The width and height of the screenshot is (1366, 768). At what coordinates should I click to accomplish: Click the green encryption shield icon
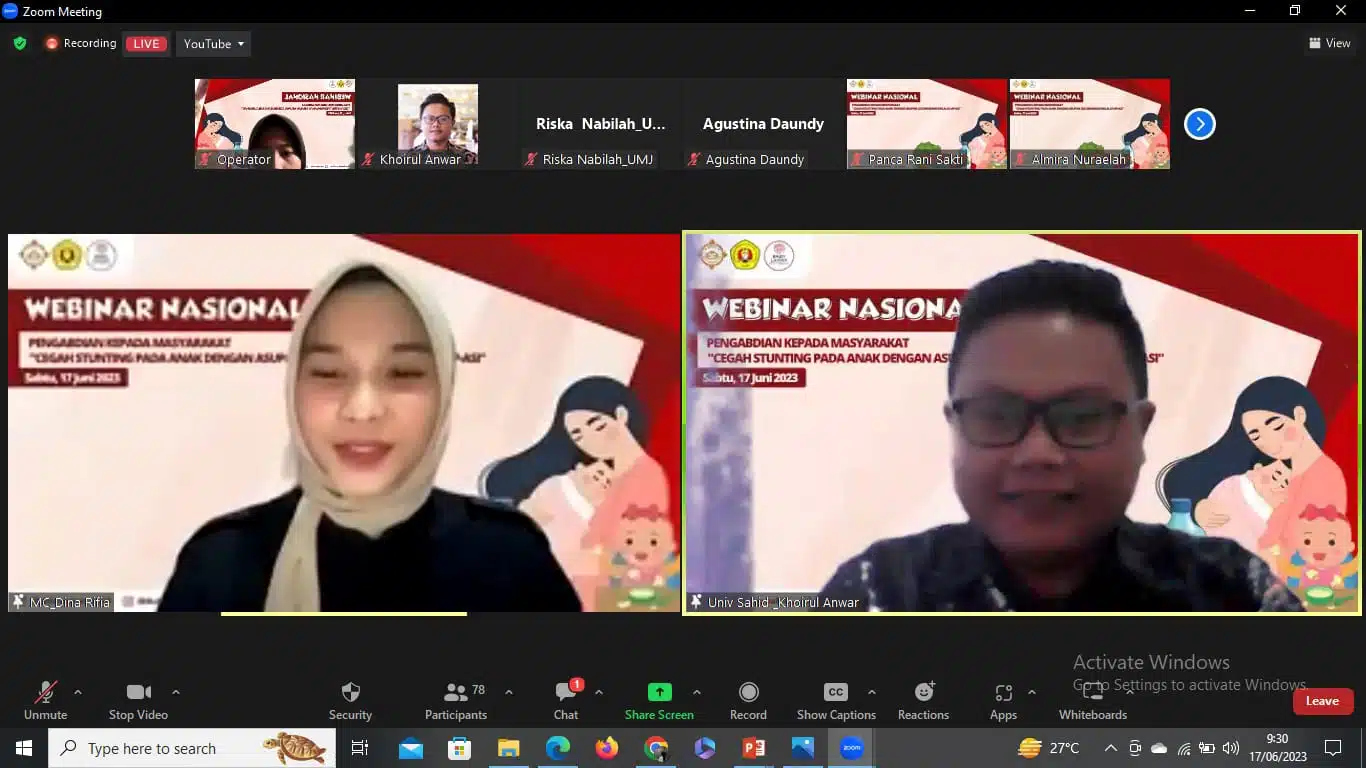[20, 44]
